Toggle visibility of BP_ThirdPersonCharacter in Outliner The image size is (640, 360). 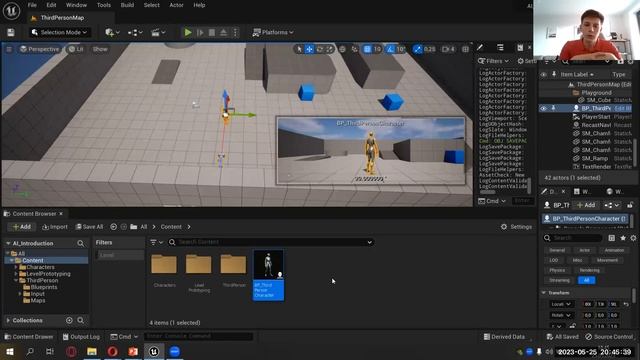[543, 108]
